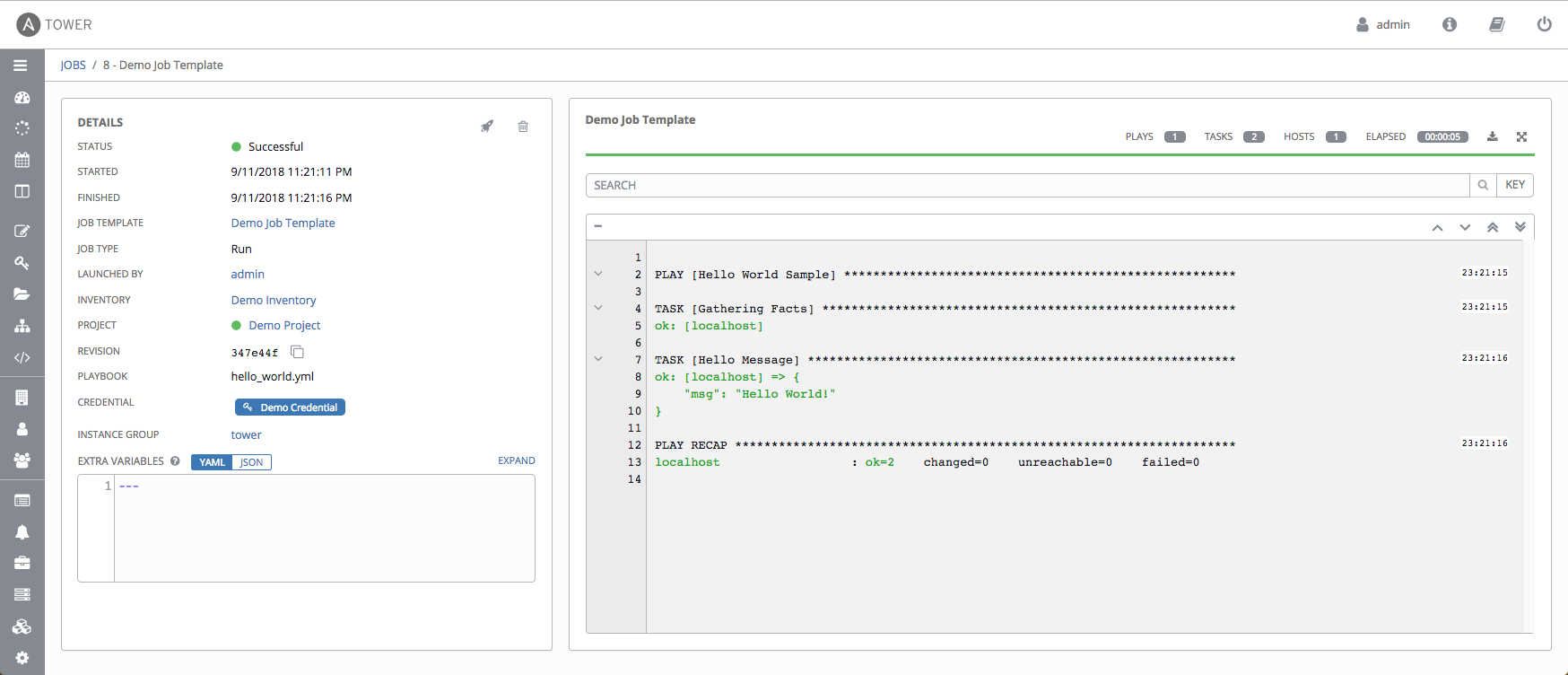The image size is (1568, 675).
Task: Open Notifications bell icon in sidebar
Action: pos(22,531)
